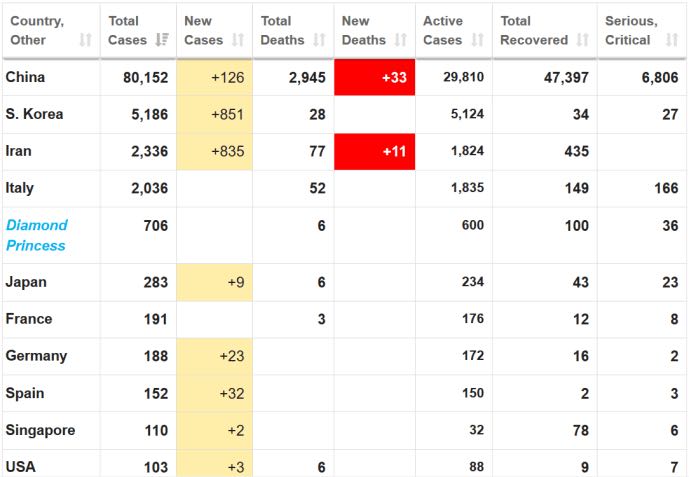This screenshot has height=477, width=689.
Task: Click Italy's total cases 2,036
Action: tap(149, 188)
